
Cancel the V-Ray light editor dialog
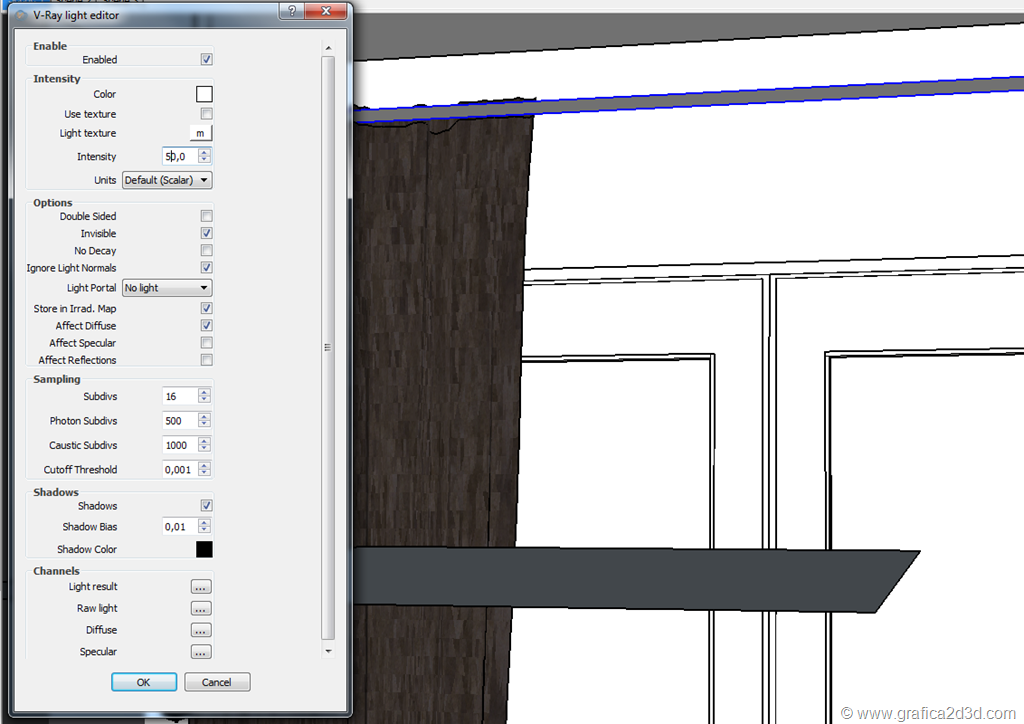[216, 682]
